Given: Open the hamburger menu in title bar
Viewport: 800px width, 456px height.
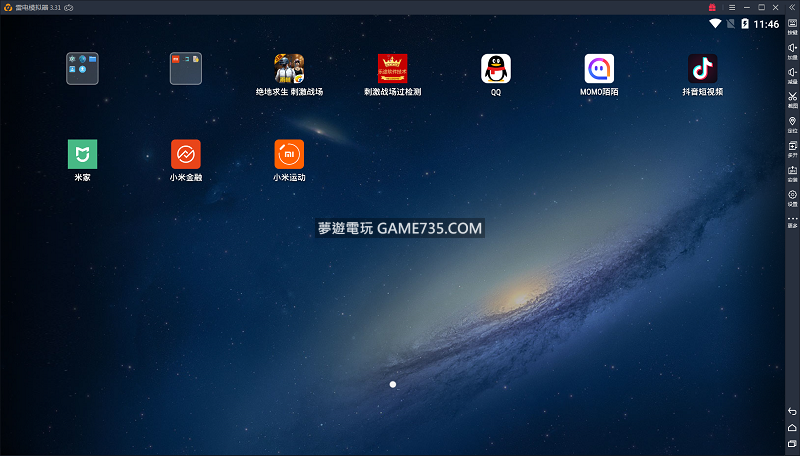Looking at the screenshot, I should click(732, 8).
